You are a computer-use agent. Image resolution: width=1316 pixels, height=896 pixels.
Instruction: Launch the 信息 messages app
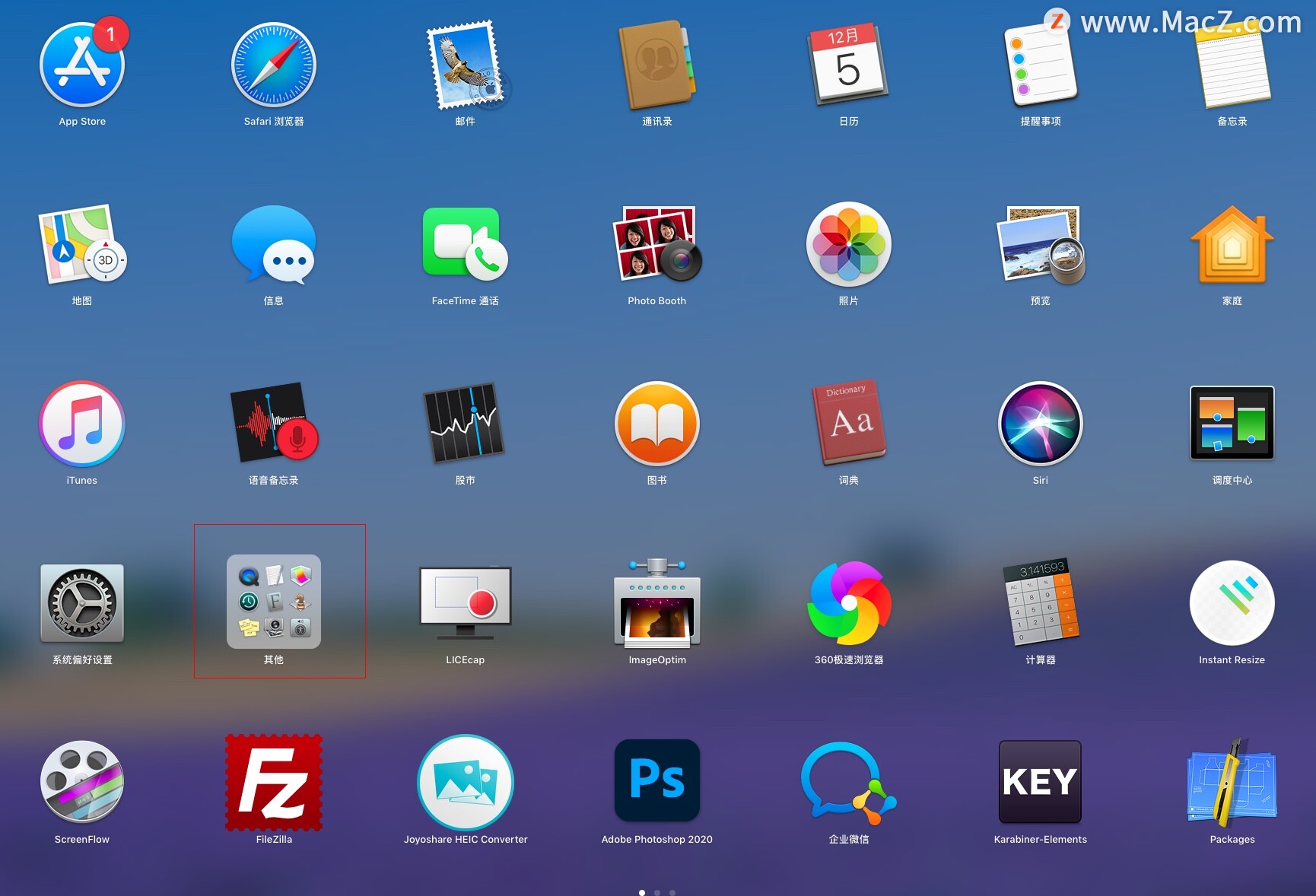tap(274, 244)
